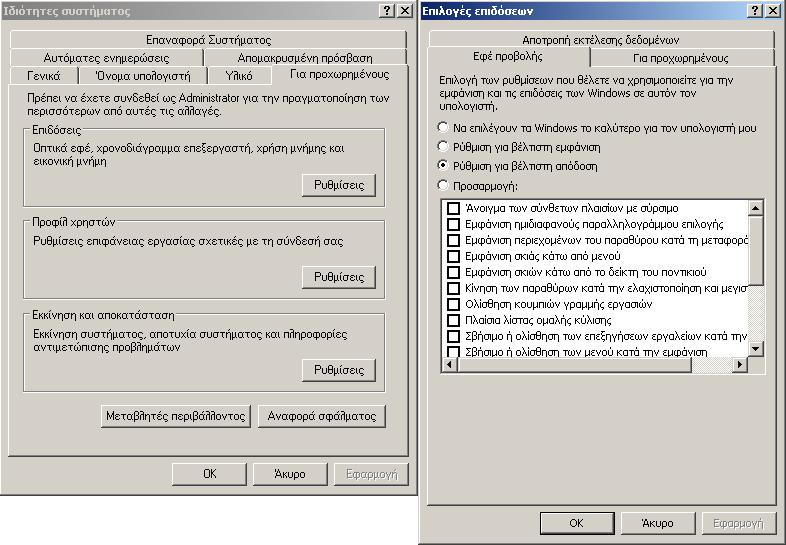Viewport: 786px width, 545px height.
Task: Click Ρυθμίσεις button under Προφίλ χρηστών
Action: click(x=339, y=277)
